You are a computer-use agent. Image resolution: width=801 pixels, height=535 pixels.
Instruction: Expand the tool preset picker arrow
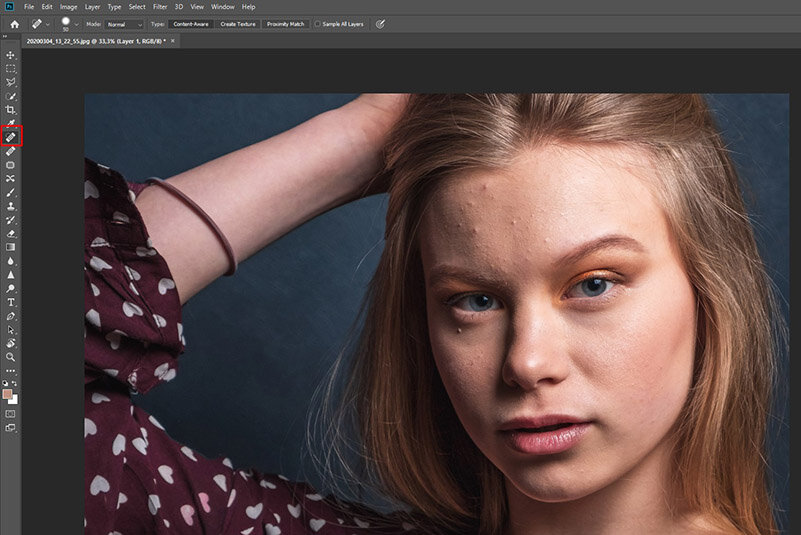click(48, 23)
